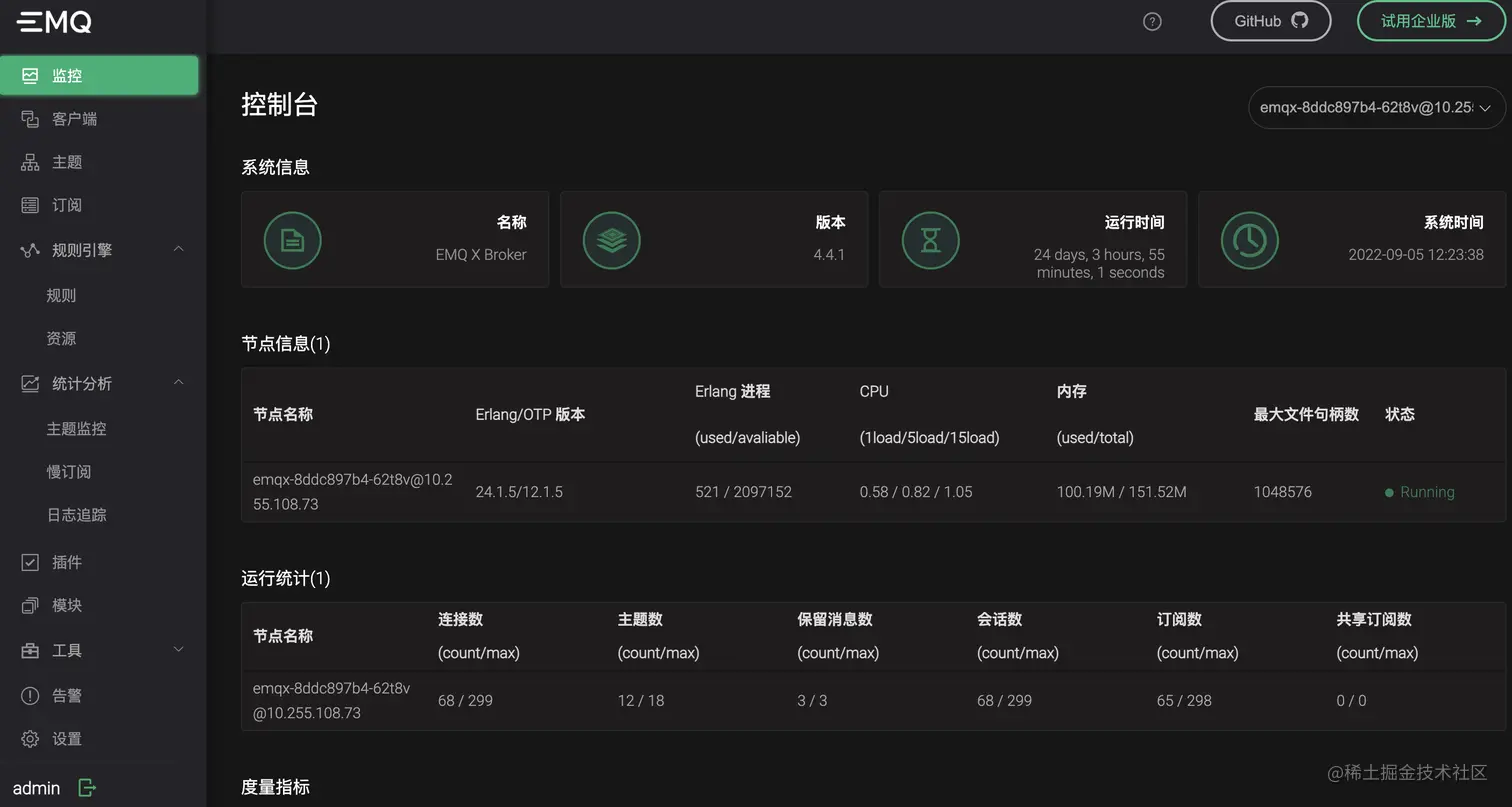Viewport: 1512px width, 807px height.
Task: Click the Running status indicator
Action: pyautogui.click(x=1419, y=492)
